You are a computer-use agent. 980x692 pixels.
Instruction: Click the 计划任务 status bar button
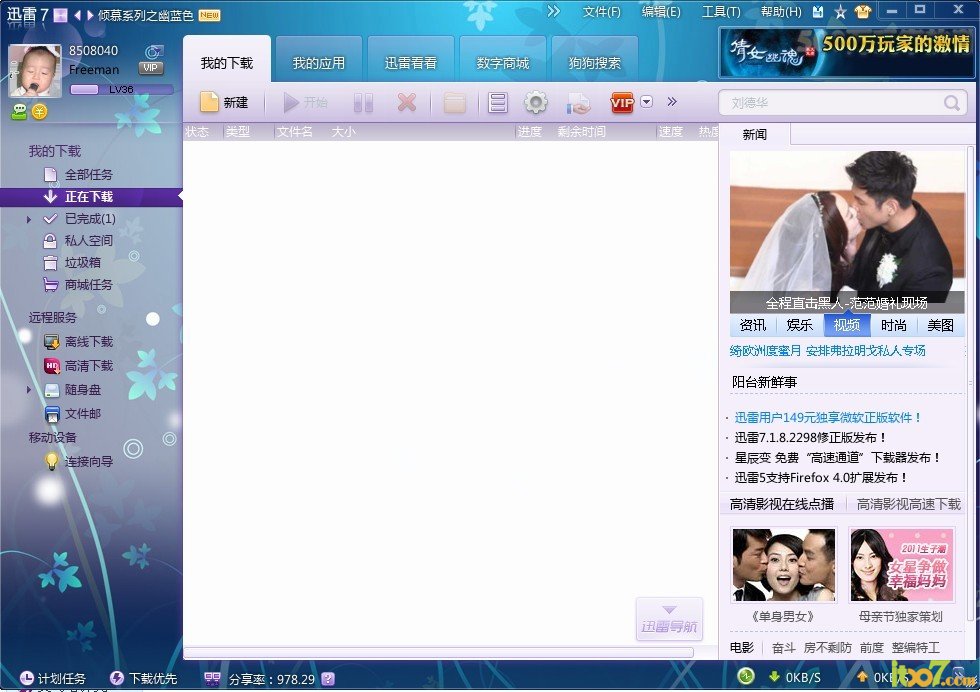click(x=52, y=678)
